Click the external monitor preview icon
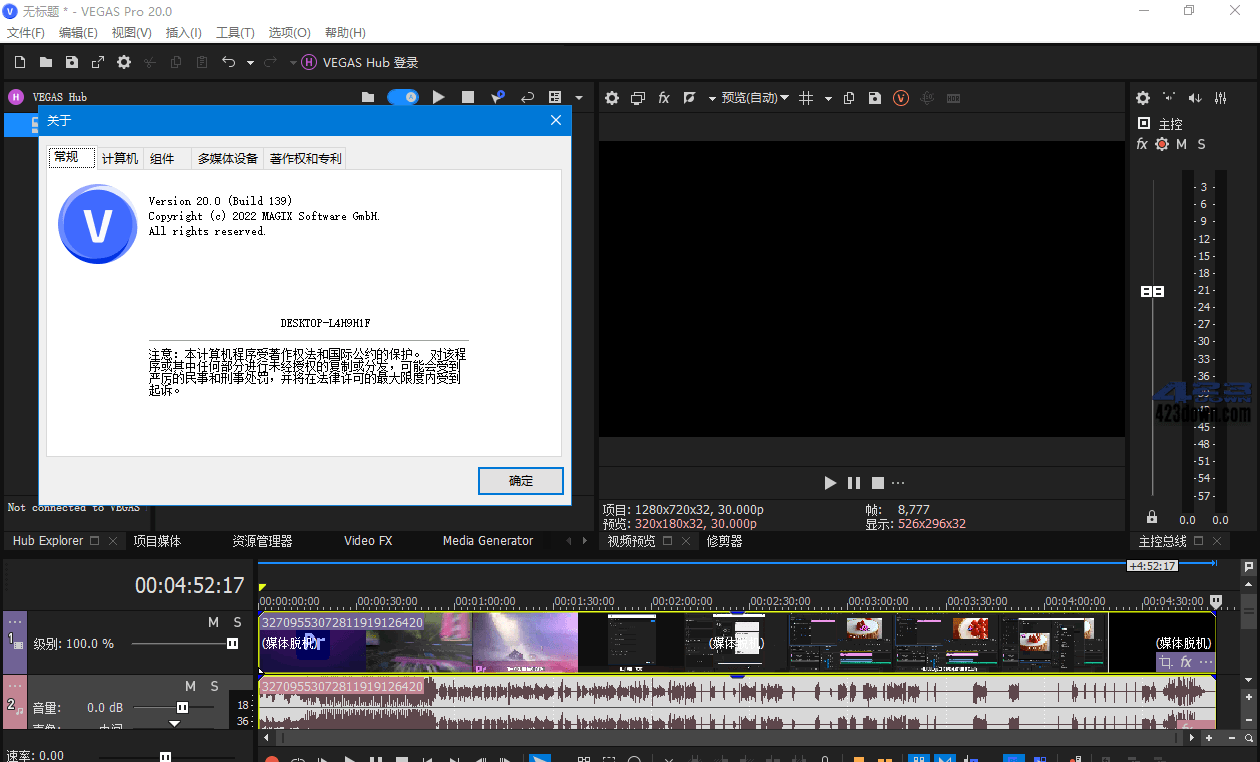 point(637,98)
